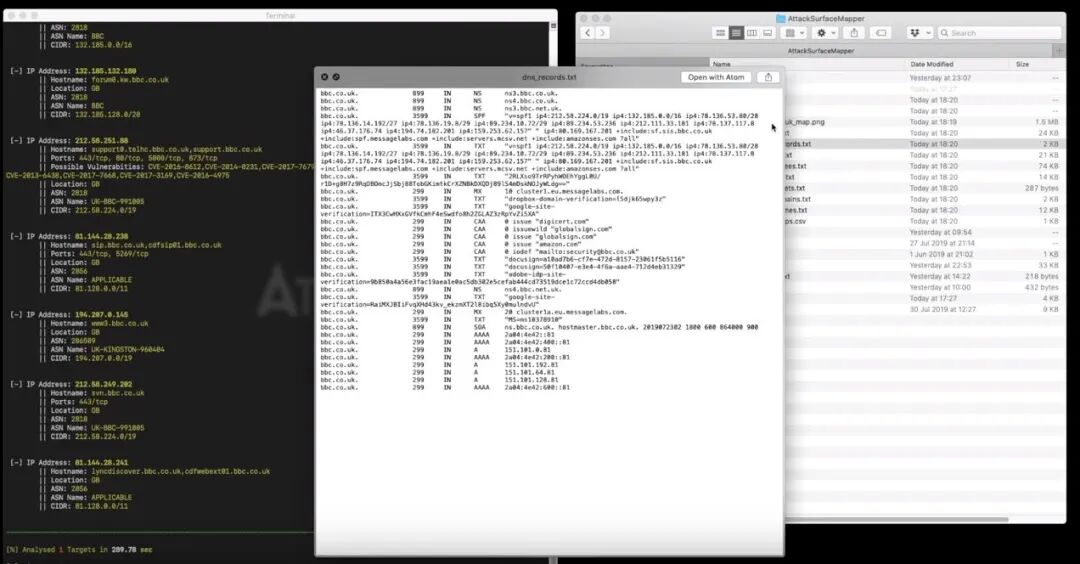The width and height of the screenshot is (1080, 564).
Task: Click Terminal window scrollbar indicator
Action: 553,26
